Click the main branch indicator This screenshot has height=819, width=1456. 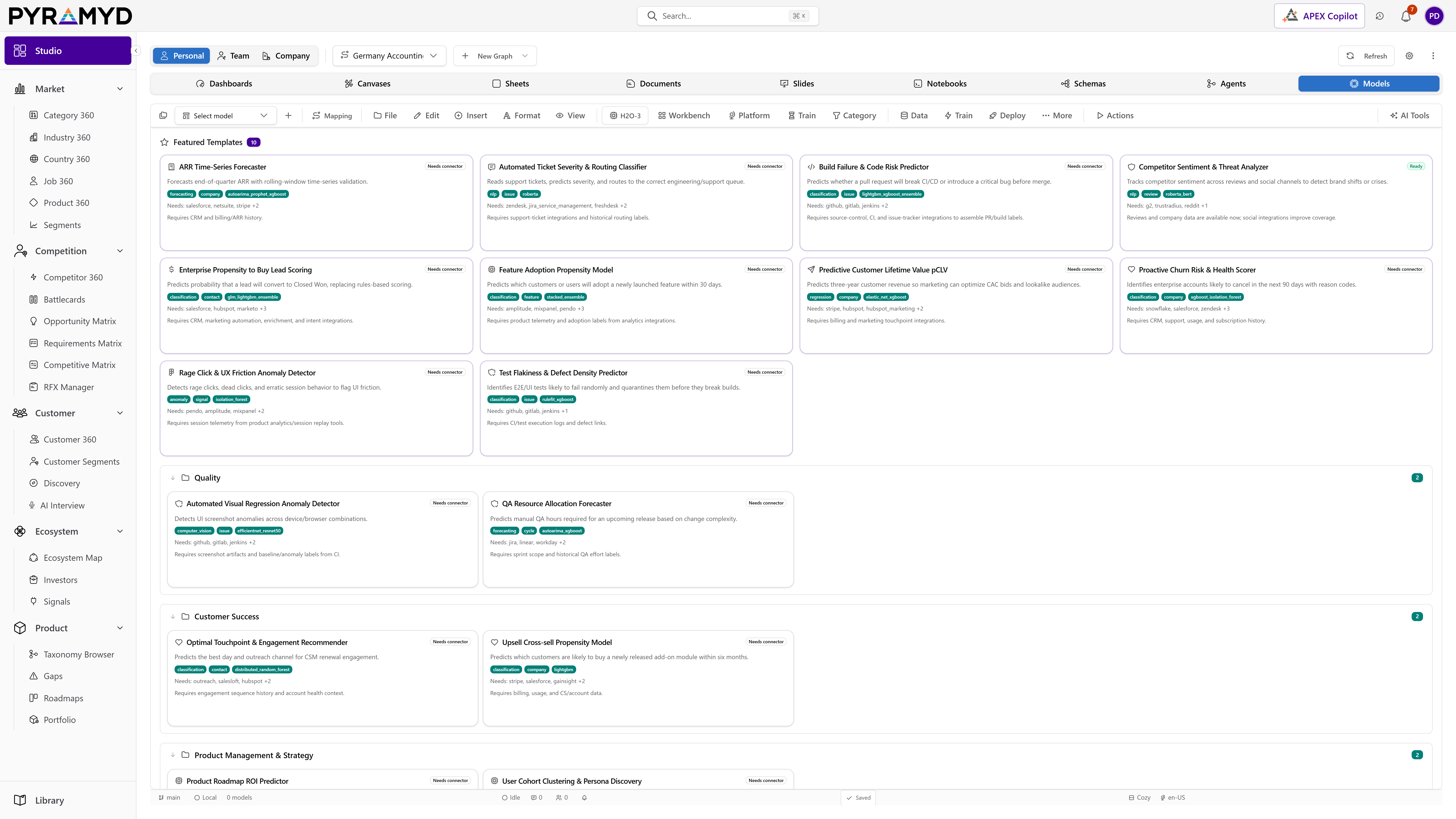tap(169, 798)
